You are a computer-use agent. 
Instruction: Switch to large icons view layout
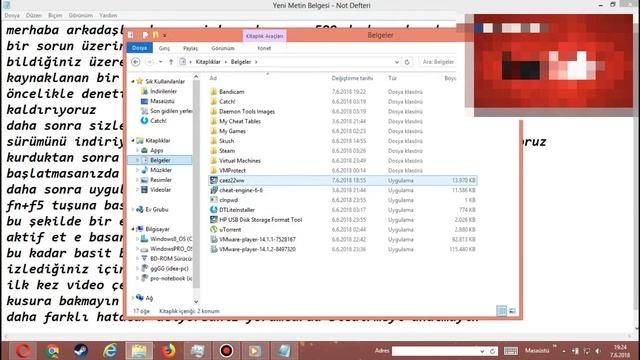tap(512, 311)
